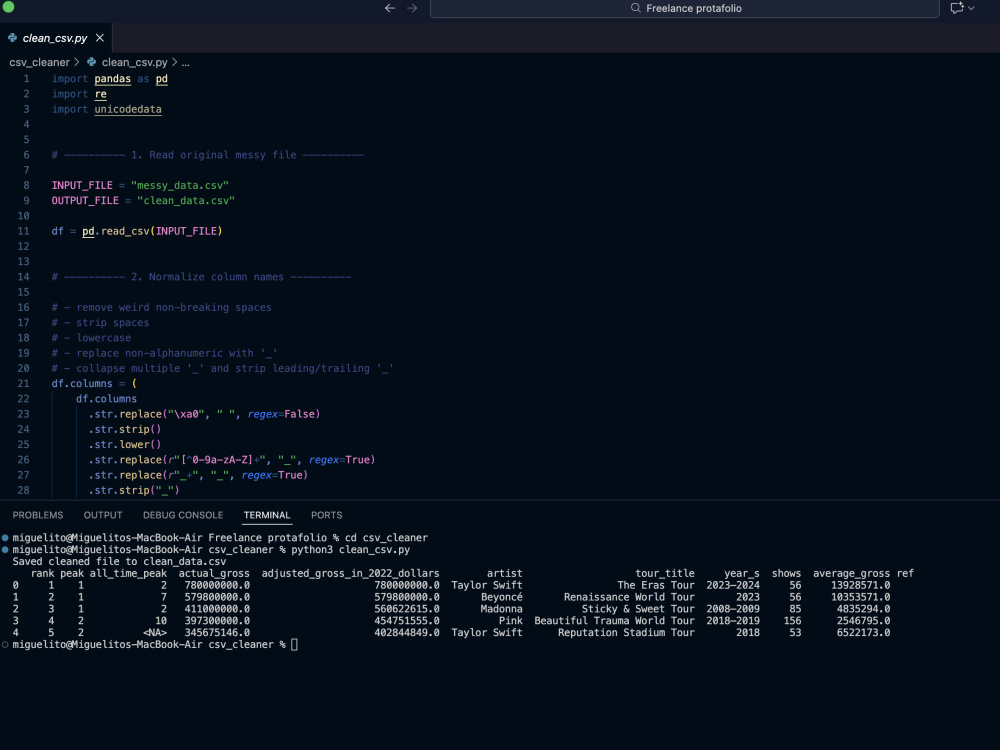Select the TERMINAL panel tab
1000x750 pixels.
tap(267, 515)
